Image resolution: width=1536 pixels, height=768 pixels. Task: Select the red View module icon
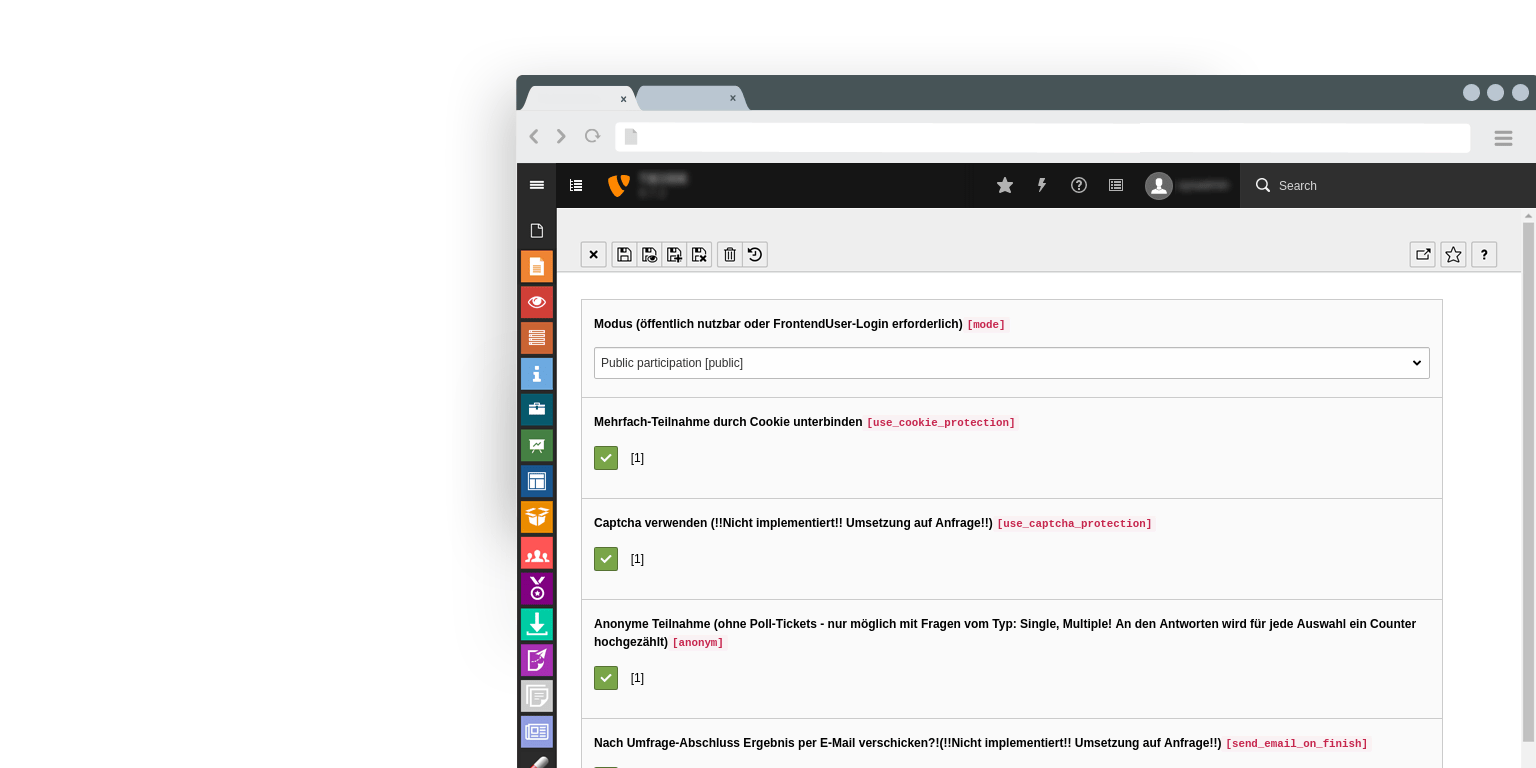[537, 302]
